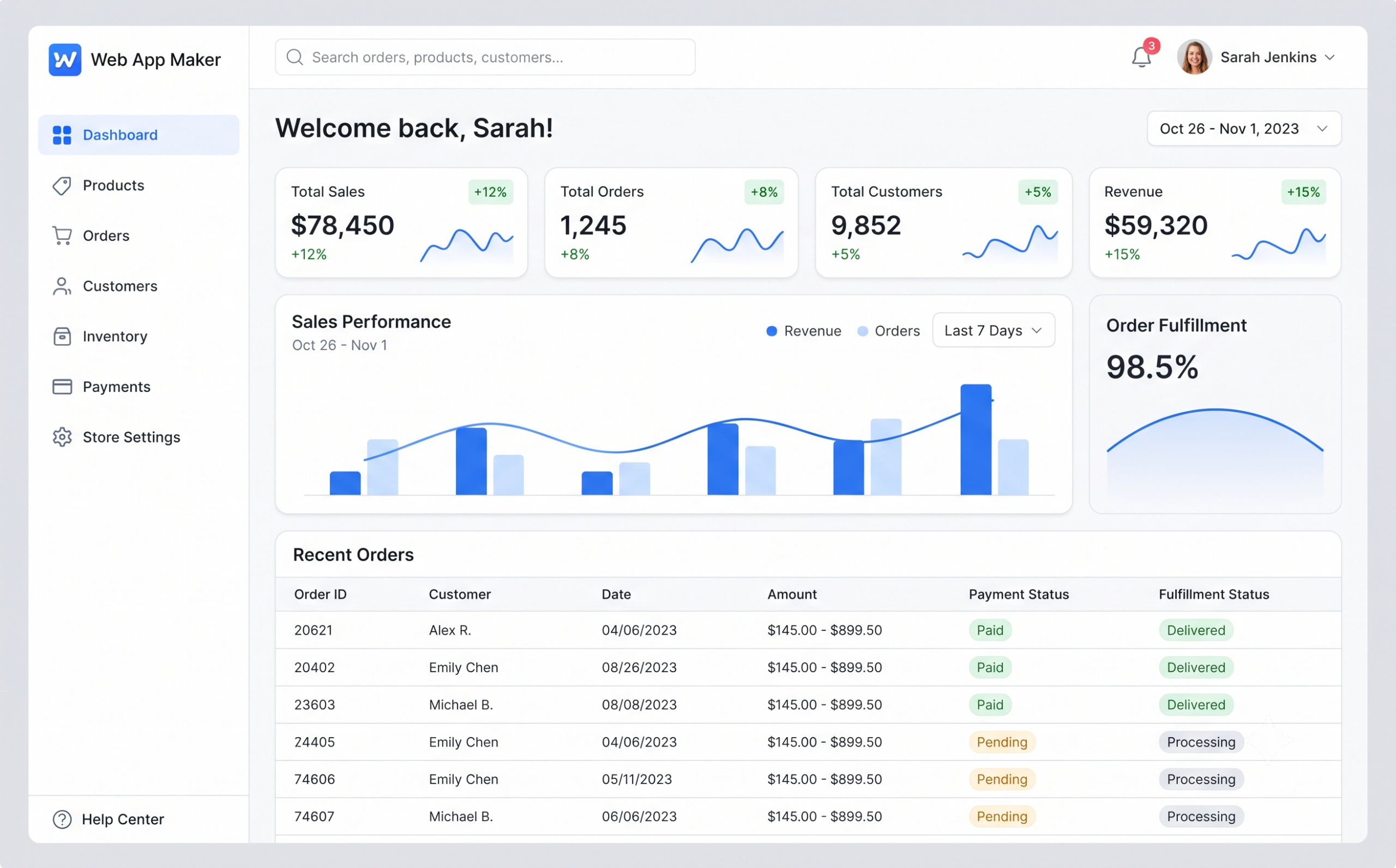Click the Paid badge for order 20402

[x=990, y=668]
